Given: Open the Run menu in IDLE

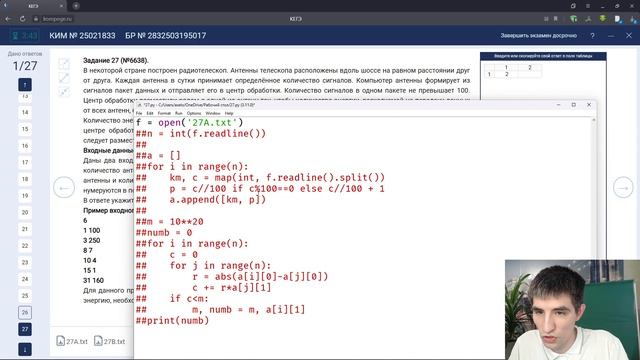Looking at the screenshot, I should (x=179, y=113).
